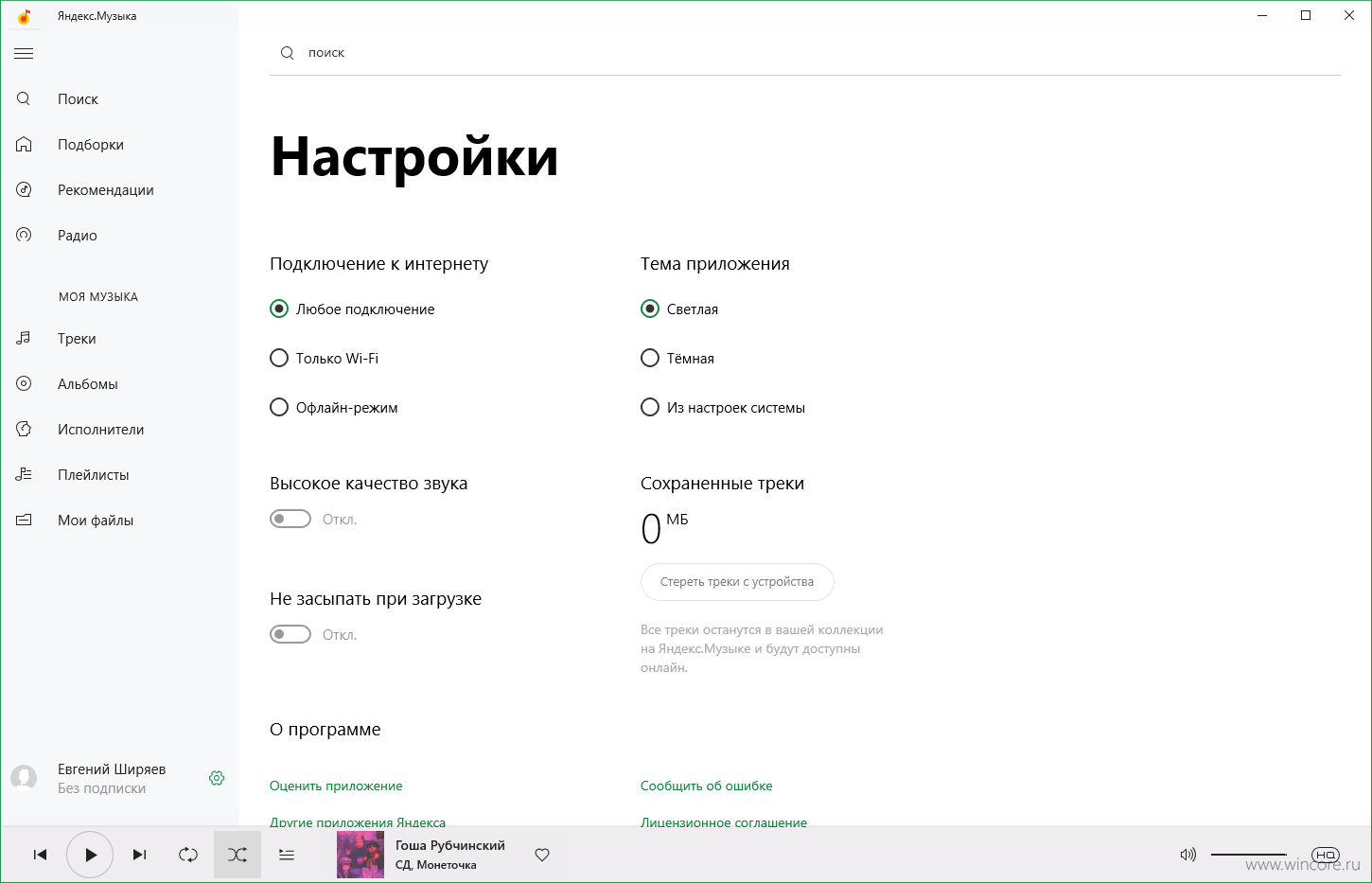
Task: Enable Не засыпать при загрузке switch
Action: (x=290, y=634)
